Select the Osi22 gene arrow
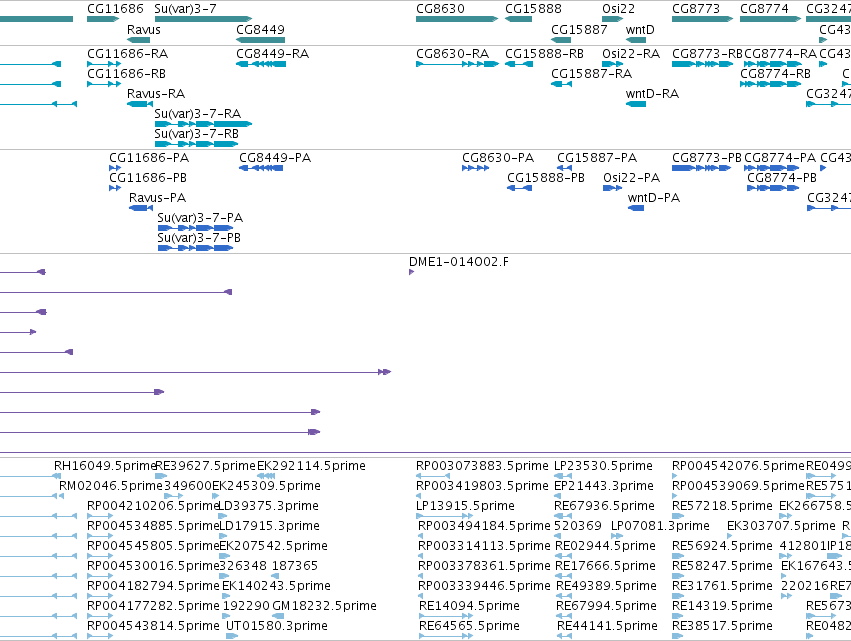The height and width of the screenshot is (641, 851). pos(613,19)
